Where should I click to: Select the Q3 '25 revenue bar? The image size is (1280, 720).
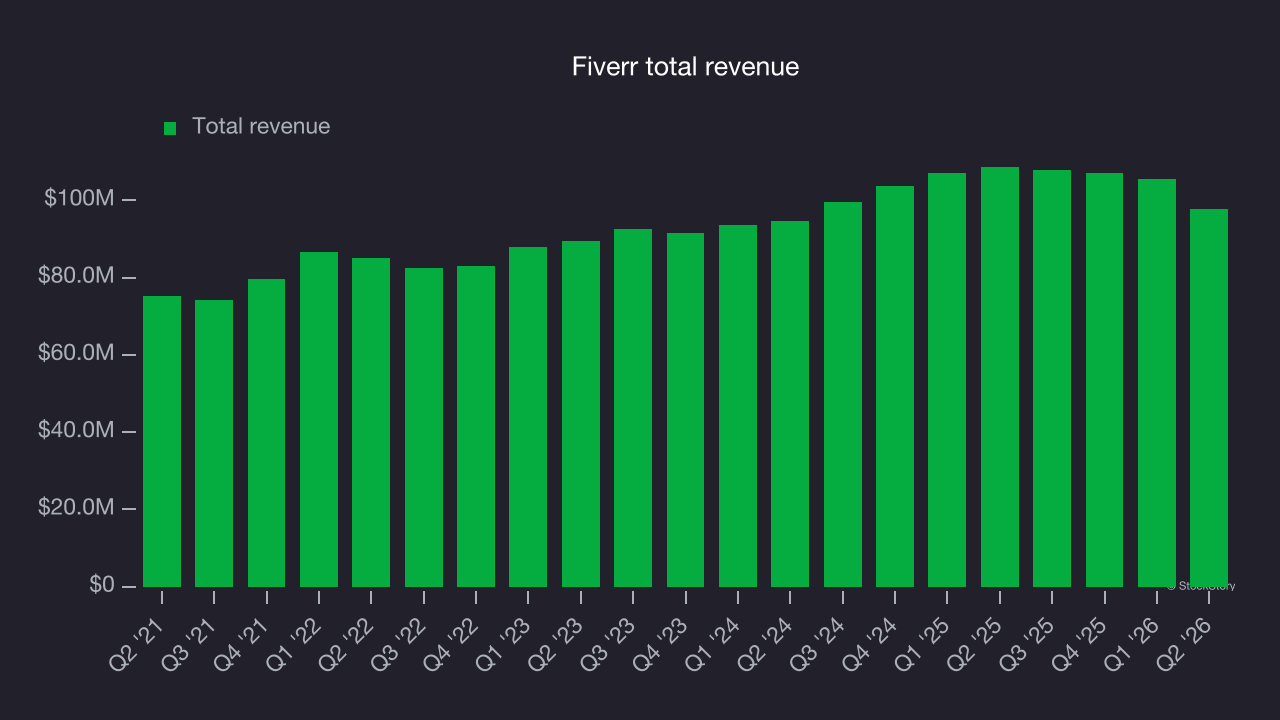pyautogui.click(x=1052, y=378)
